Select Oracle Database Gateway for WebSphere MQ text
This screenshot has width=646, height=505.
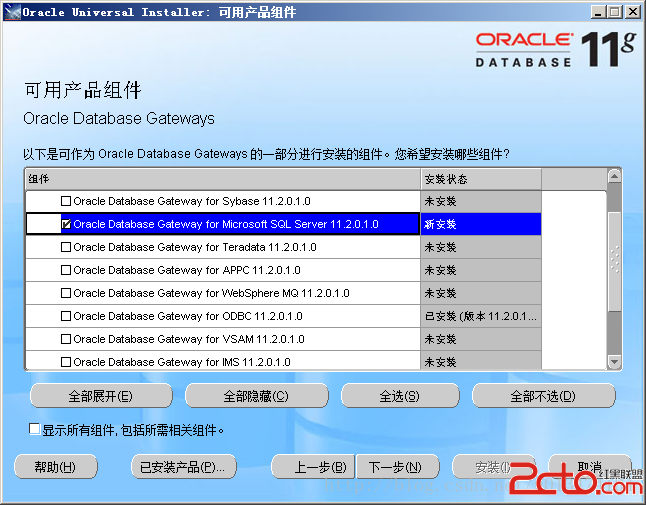pos(211,293)
